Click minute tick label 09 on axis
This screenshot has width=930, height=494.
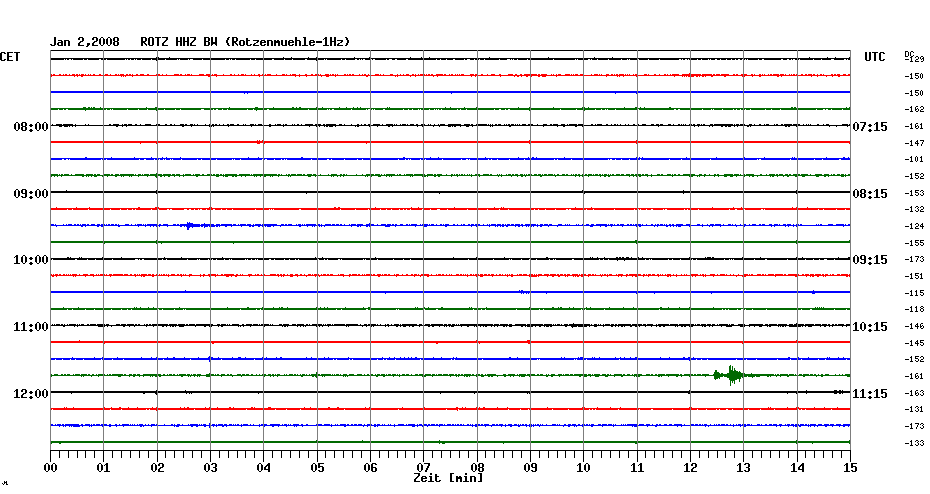click(x=530, y=467)
